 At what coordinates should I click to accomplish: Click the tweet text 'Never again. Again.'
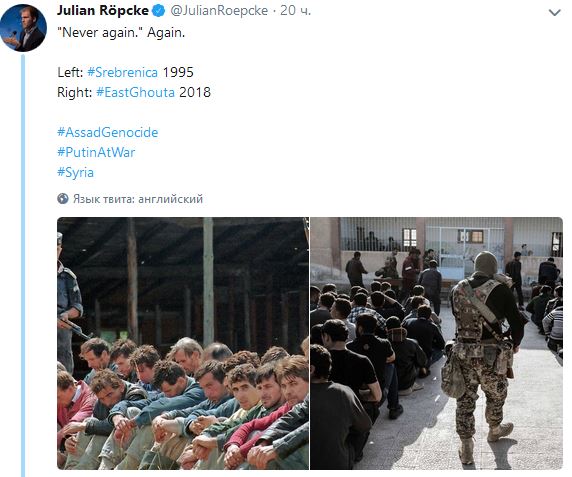click(x=121, y=32)
